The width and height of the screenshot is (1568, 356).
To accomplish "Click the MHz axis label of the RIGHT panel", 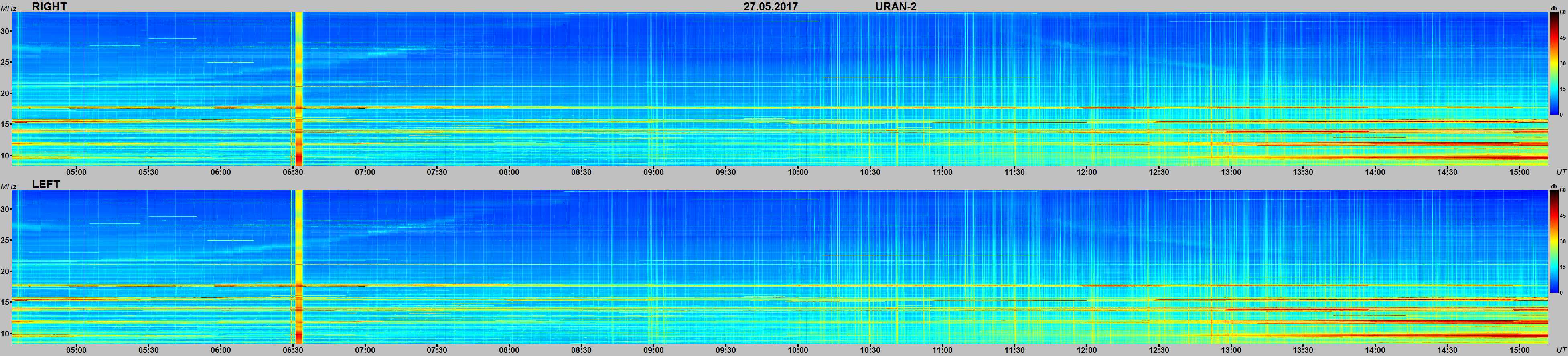I will point(8,8).
